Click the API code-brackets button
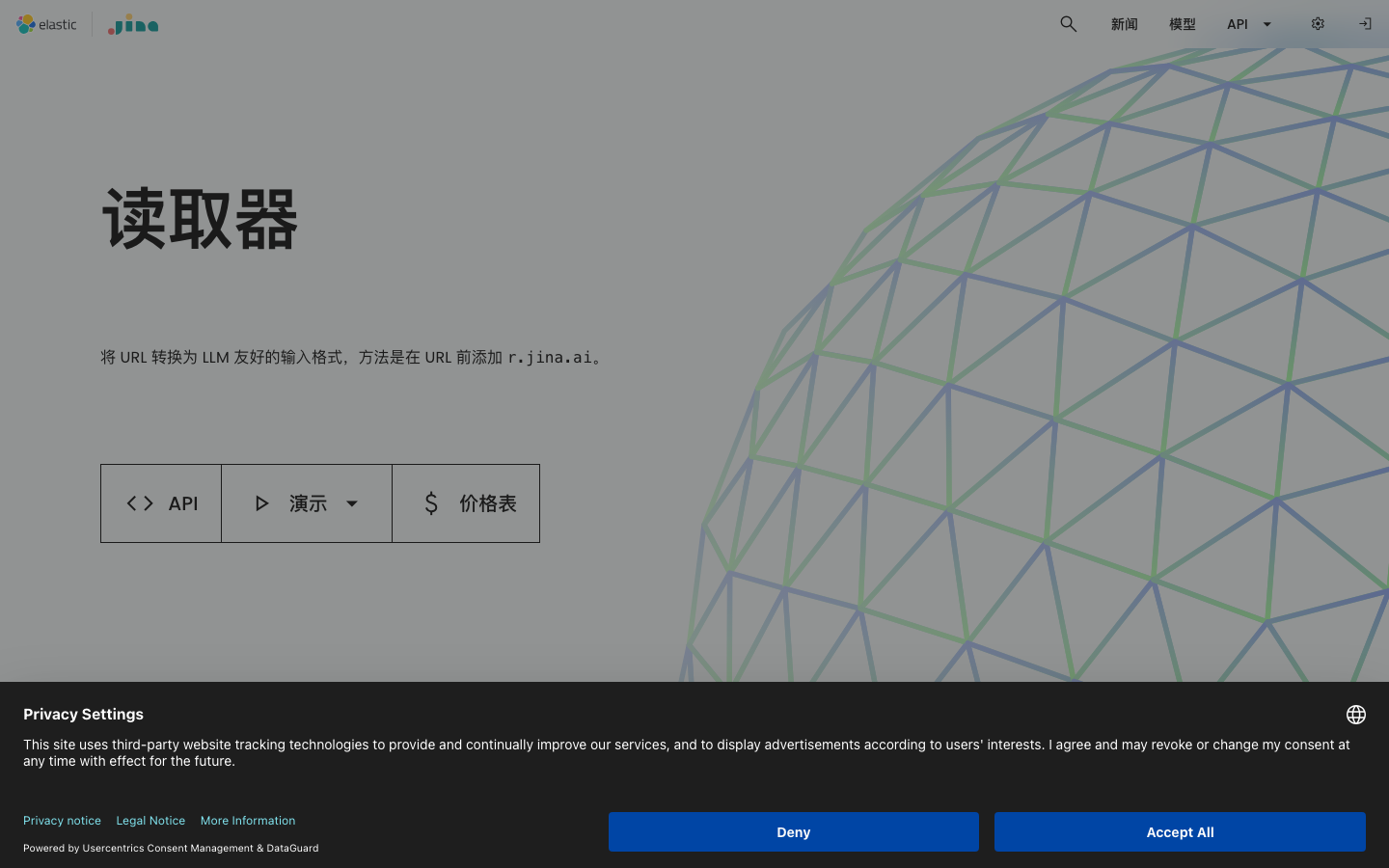 161,503
